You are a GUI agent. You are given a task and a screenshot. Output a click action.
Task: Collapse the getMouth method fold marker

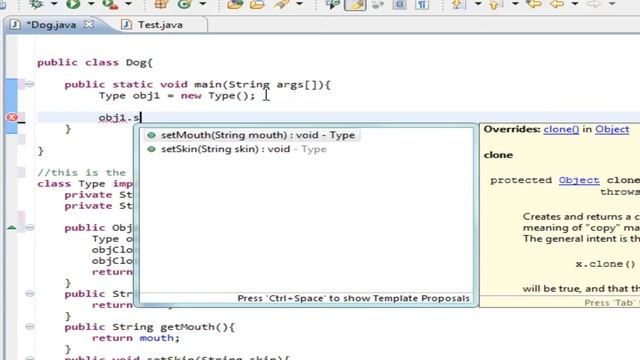coord(29,327)
